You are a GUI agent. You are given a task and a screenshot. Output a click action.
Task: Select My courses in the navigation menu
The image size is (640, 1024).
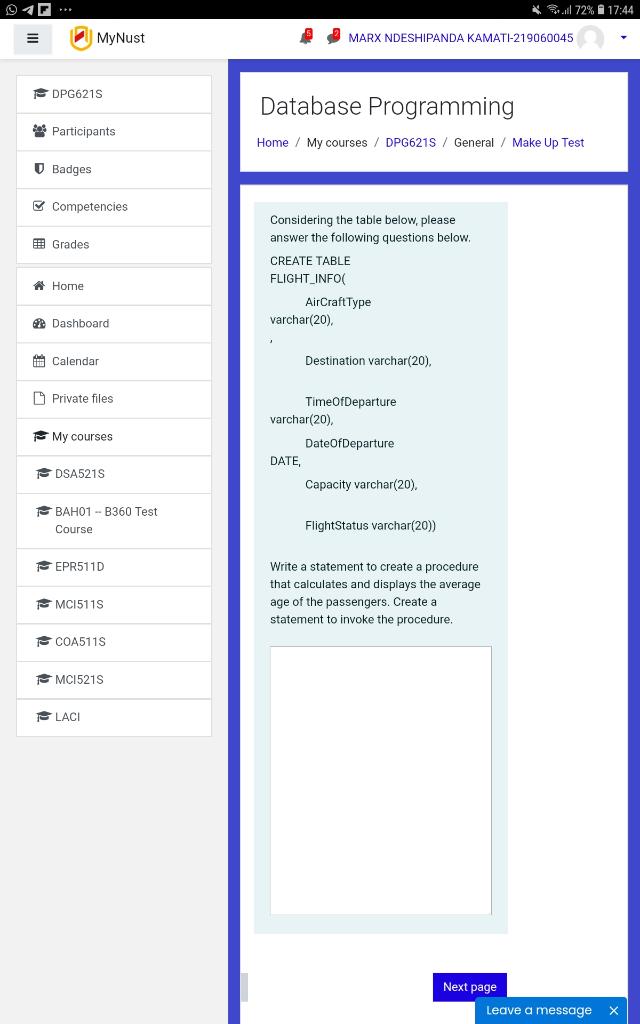pyautogui.click(x=80, y=437)
